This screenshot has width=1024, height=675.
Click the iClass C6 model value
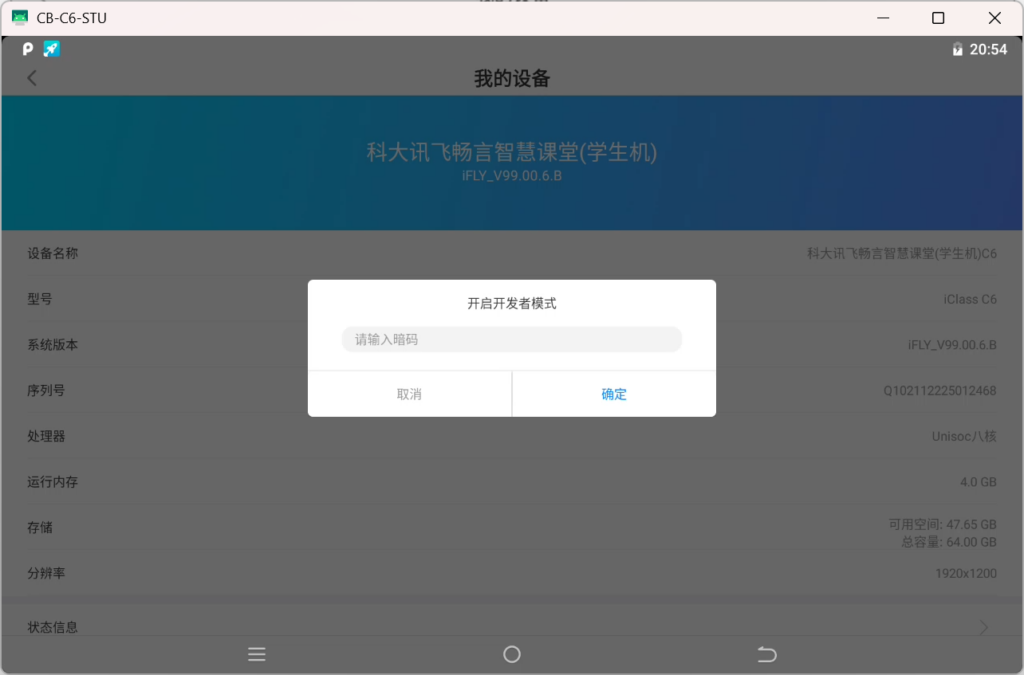pyautogui.click(x=970, y=299)
